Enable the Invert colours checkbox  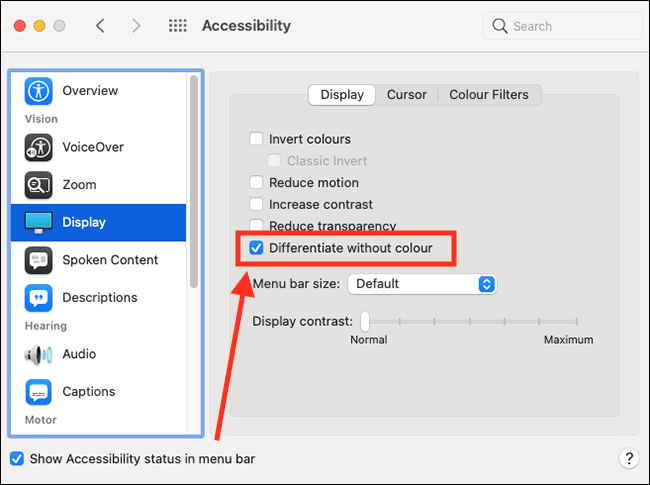256,139
